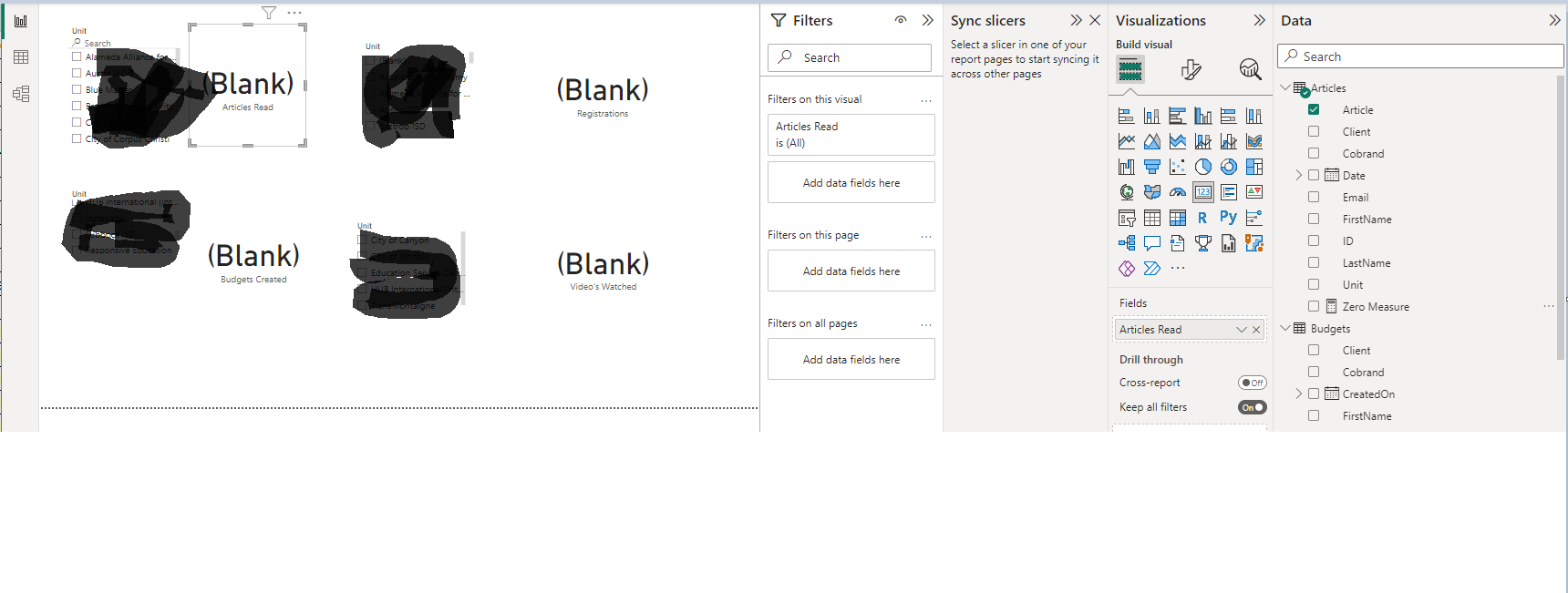Open the Articles Read field dropdown arrow

[1241, 330]
